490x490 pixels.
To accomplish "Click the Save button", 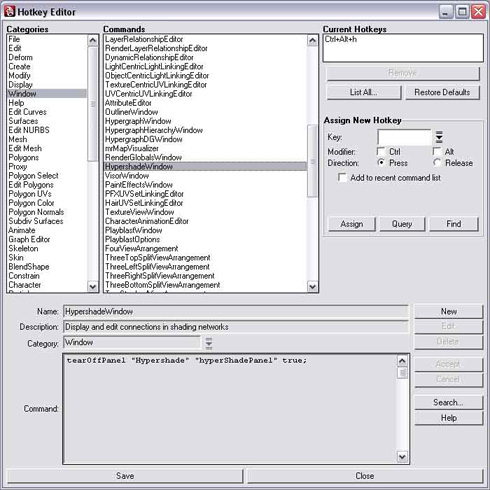I will pyautogui.click(x=125, y=476).
